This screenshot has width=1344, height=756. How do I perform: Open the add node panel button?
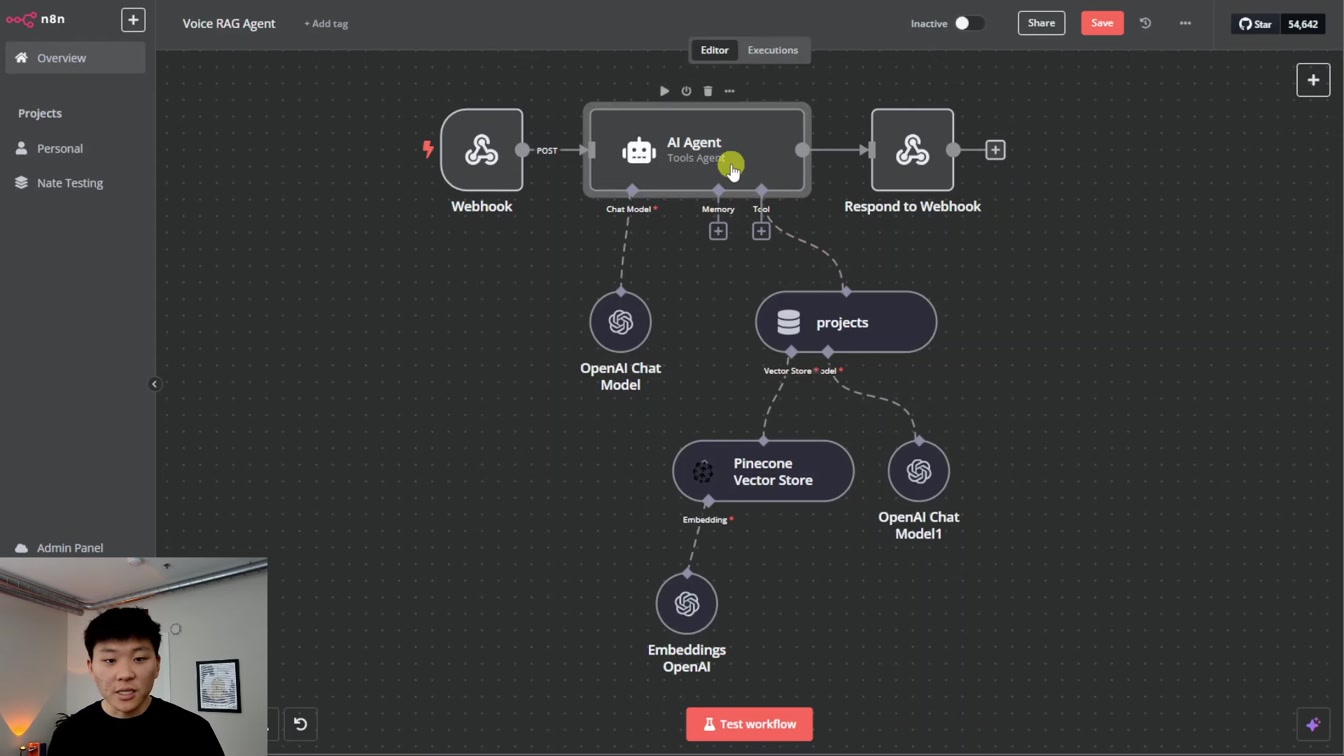[x=1313, y=80]
